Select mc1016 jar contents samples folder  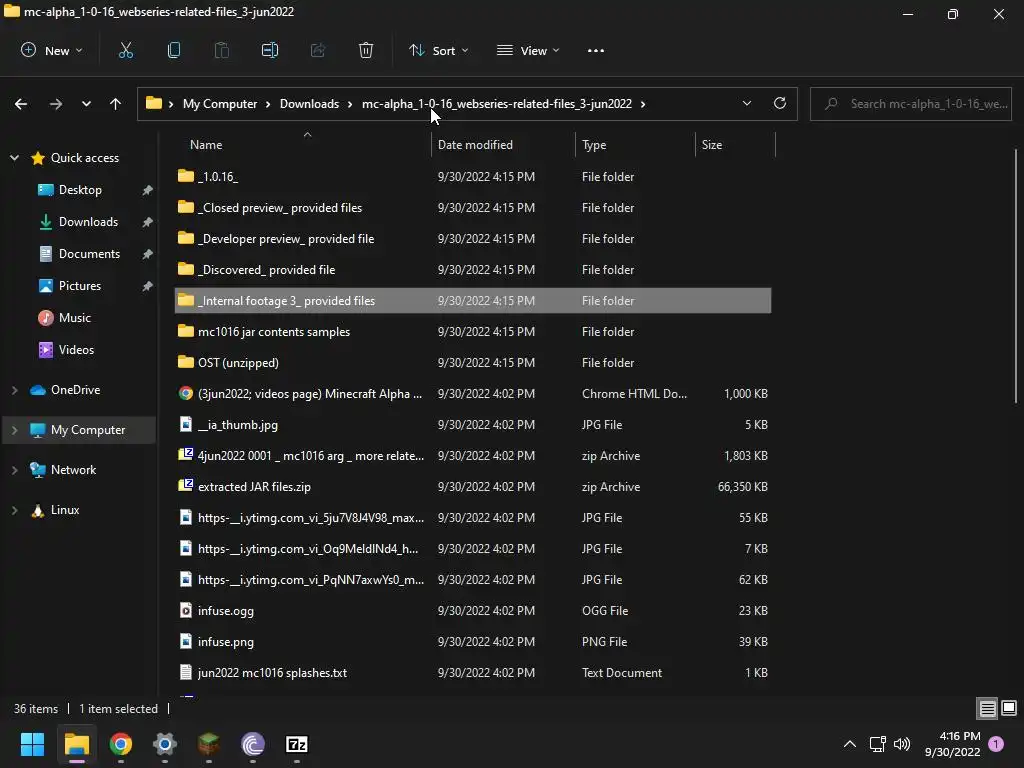pyautogui.click(x=473, y=332)
